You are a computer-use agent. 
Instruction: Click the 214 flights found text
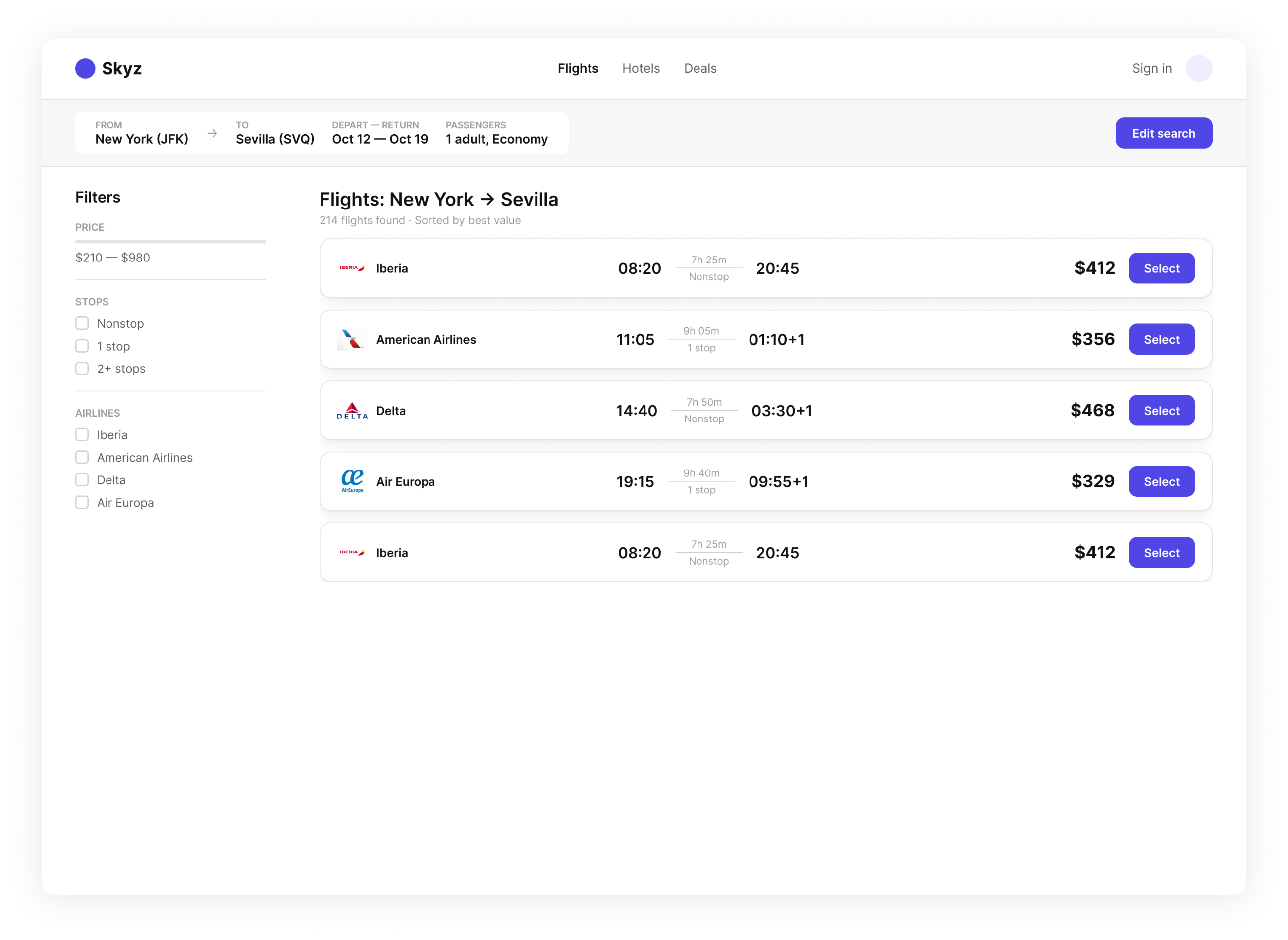(x=362, y=220)
